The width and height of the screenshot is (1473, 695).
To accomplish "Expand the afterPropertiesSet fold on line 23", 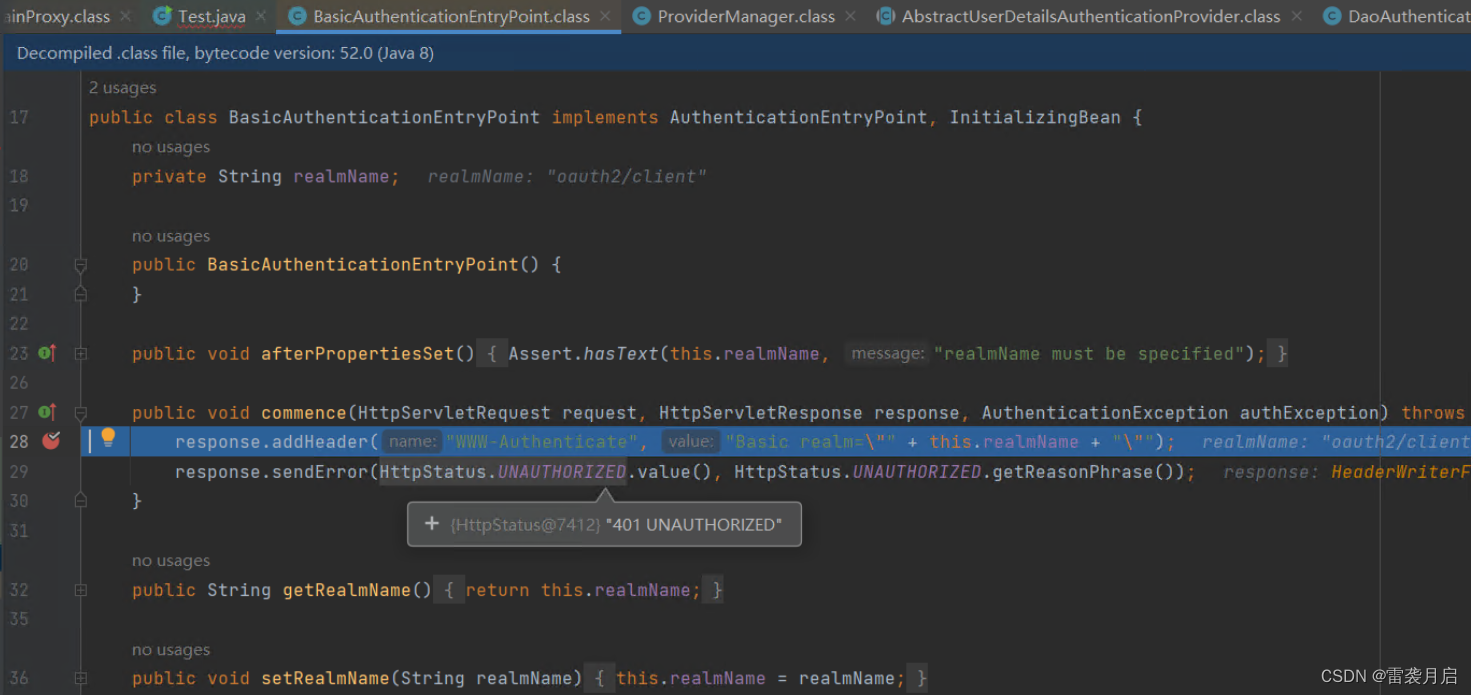I will tap(81, 353).
